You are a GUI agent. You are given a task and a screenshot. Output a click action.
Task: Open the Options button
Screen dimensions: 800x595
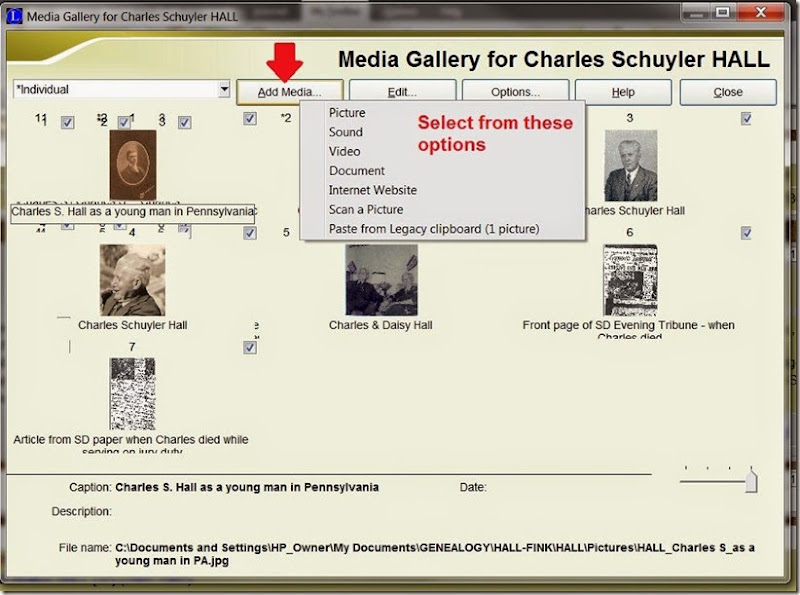pos(515,92)
